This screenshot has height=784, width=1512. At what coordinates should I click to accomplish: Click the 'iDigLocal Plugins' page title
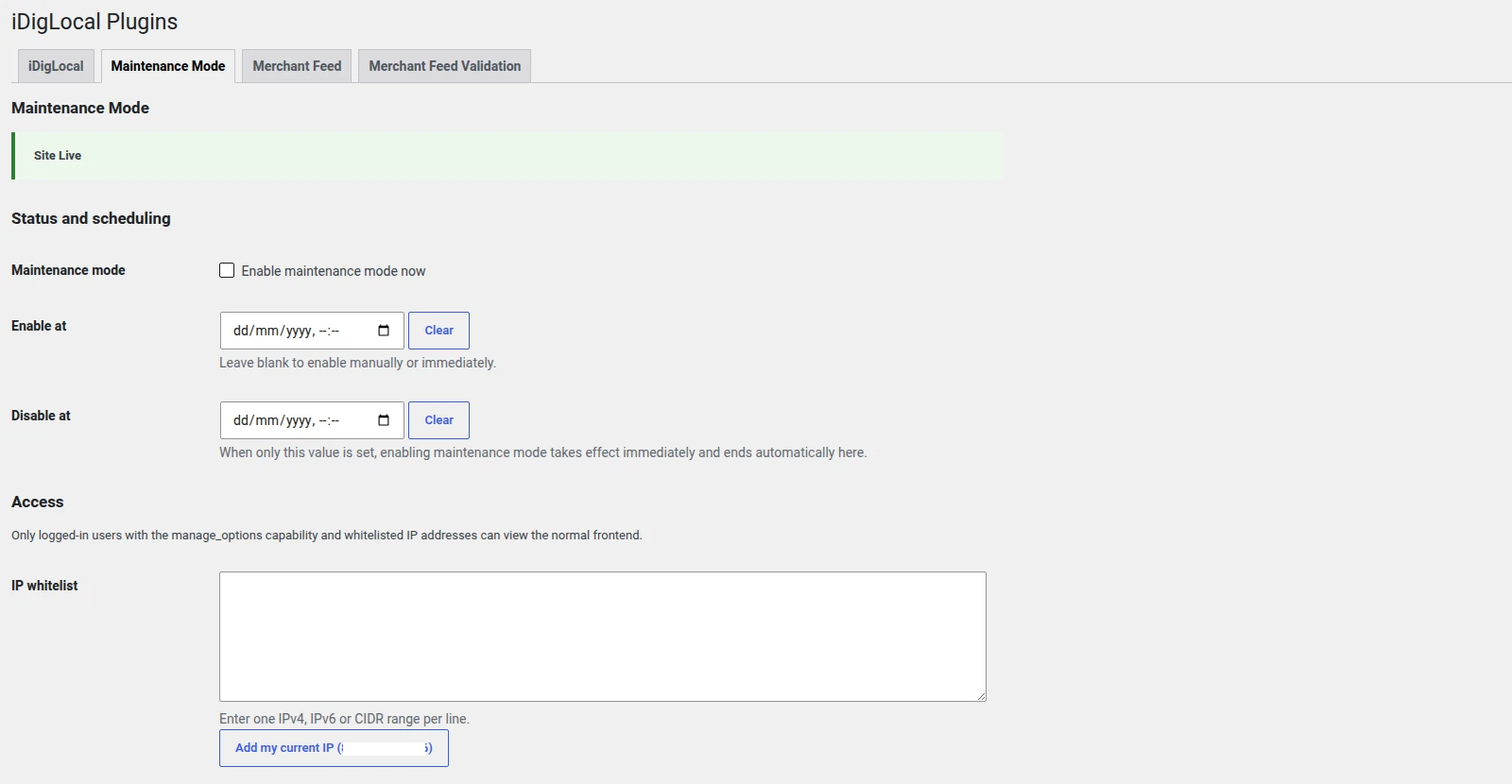point(94,22)
